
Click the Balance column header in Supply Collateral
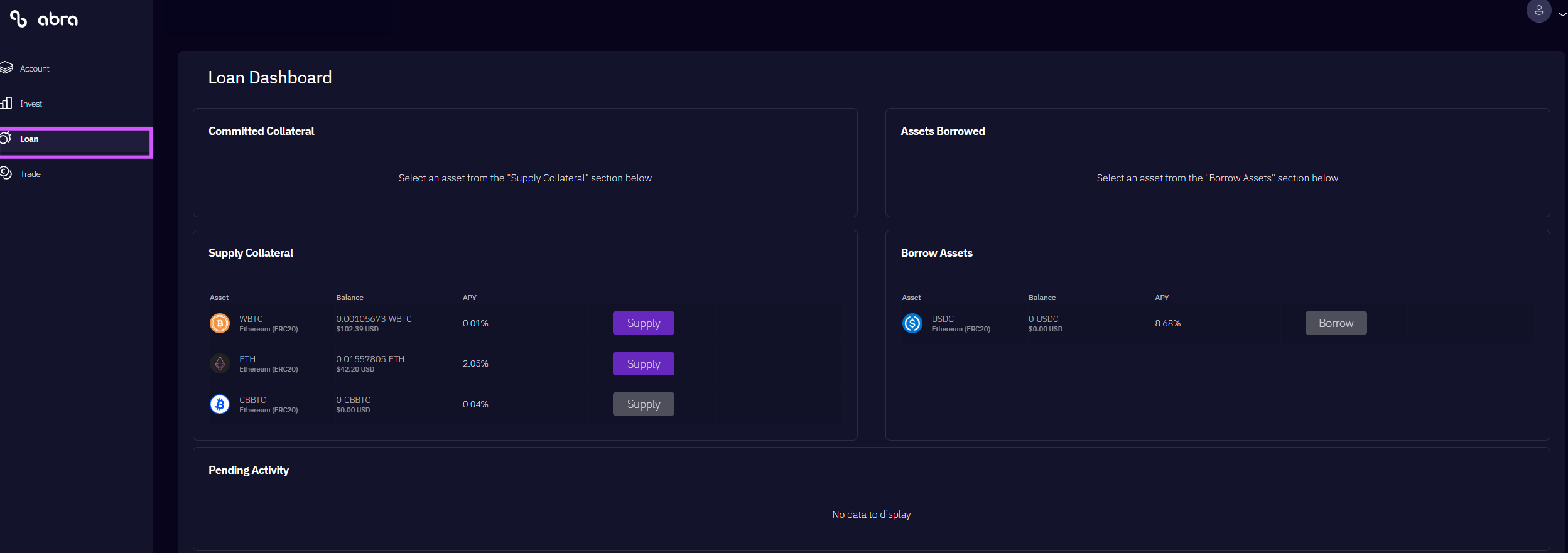click(x=350, y=298)
